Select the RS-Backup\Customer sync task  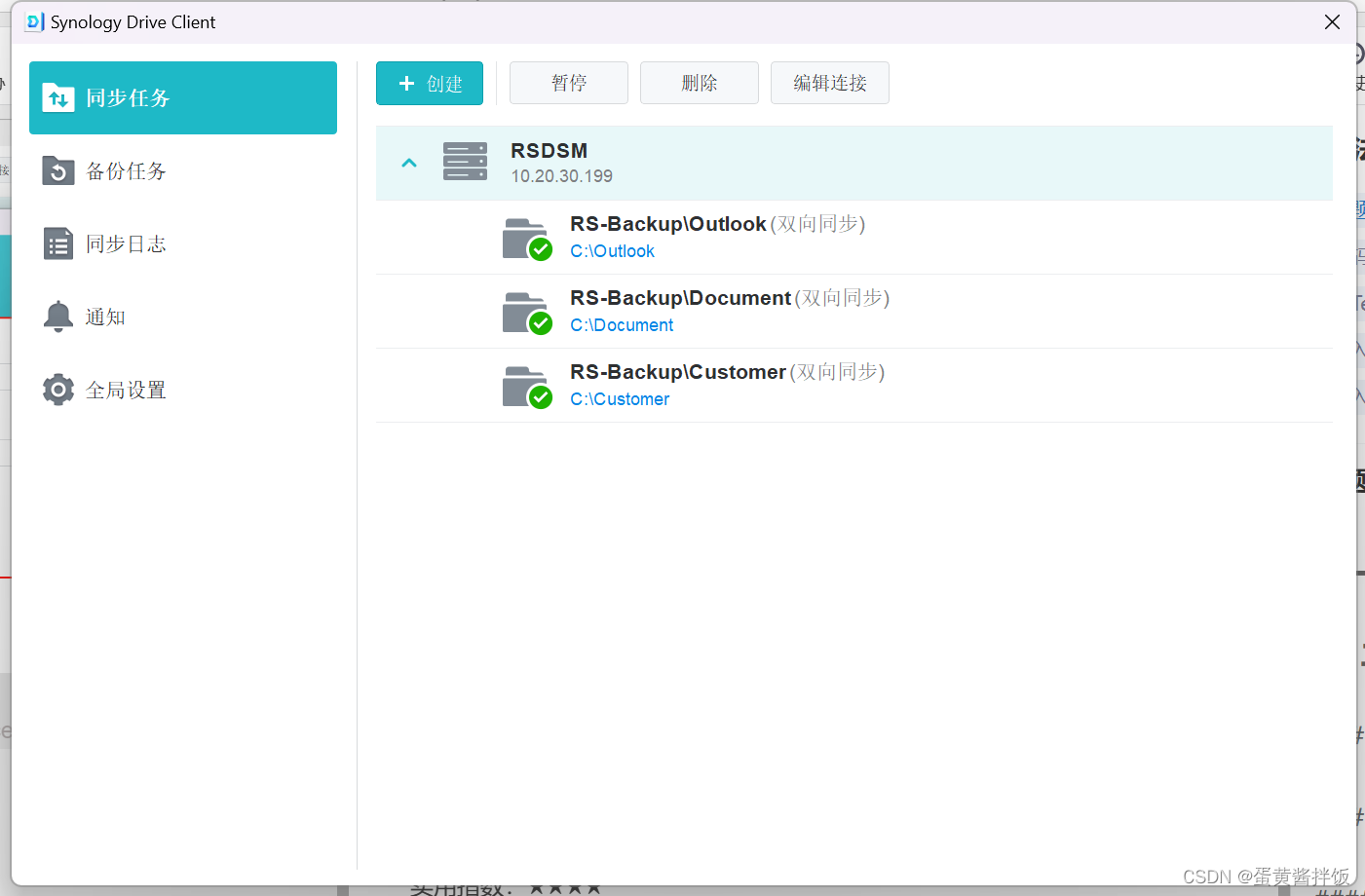point(854,386)
